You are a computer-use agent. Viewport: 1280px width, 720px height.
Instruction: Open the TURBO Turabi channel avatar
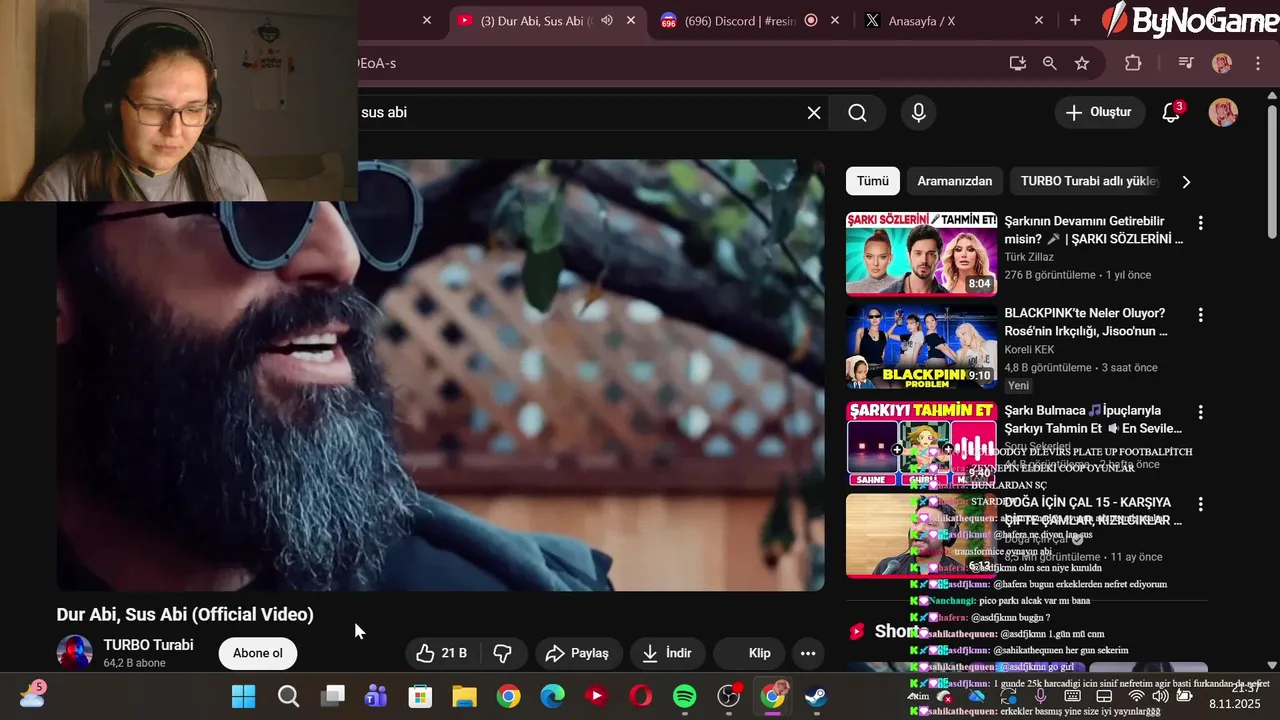[x=74, y=653]
